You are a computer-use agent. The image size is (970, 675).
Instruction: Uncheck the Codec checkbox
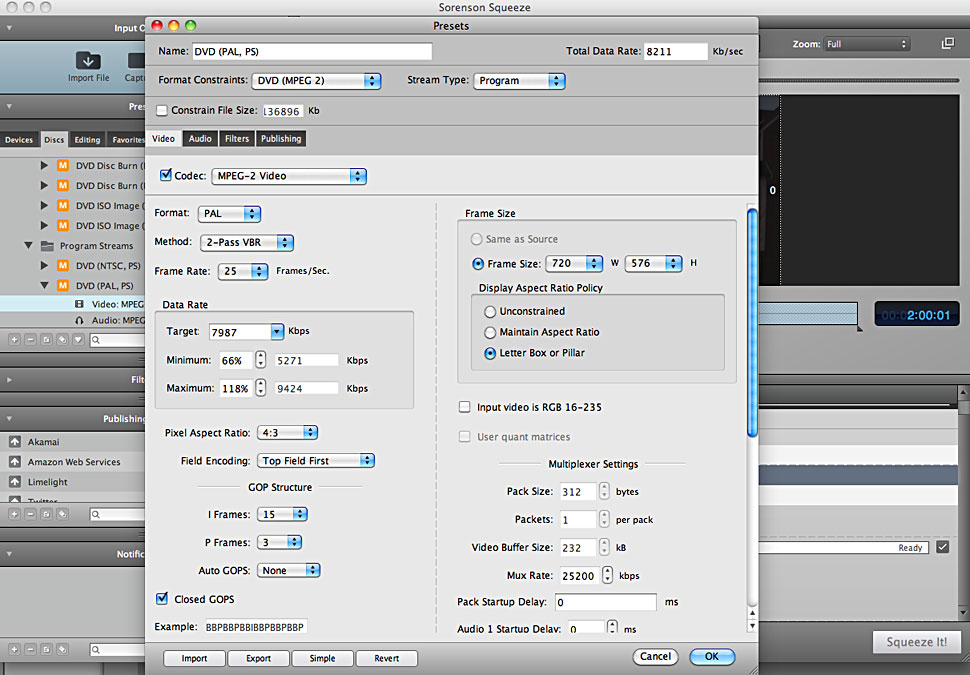[166, 175]
